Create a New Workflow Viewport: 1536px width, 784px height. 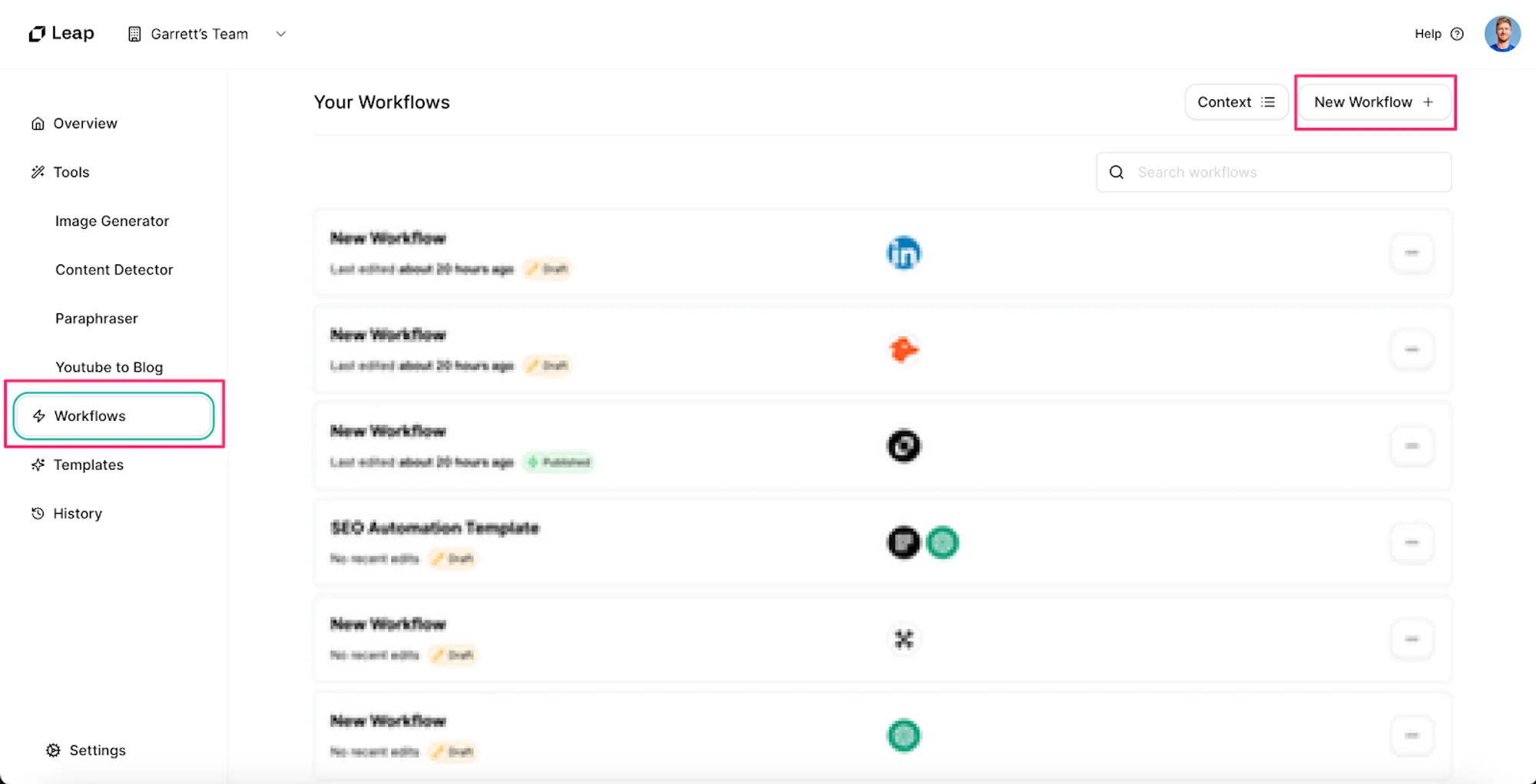click(x=1374, y=102)
